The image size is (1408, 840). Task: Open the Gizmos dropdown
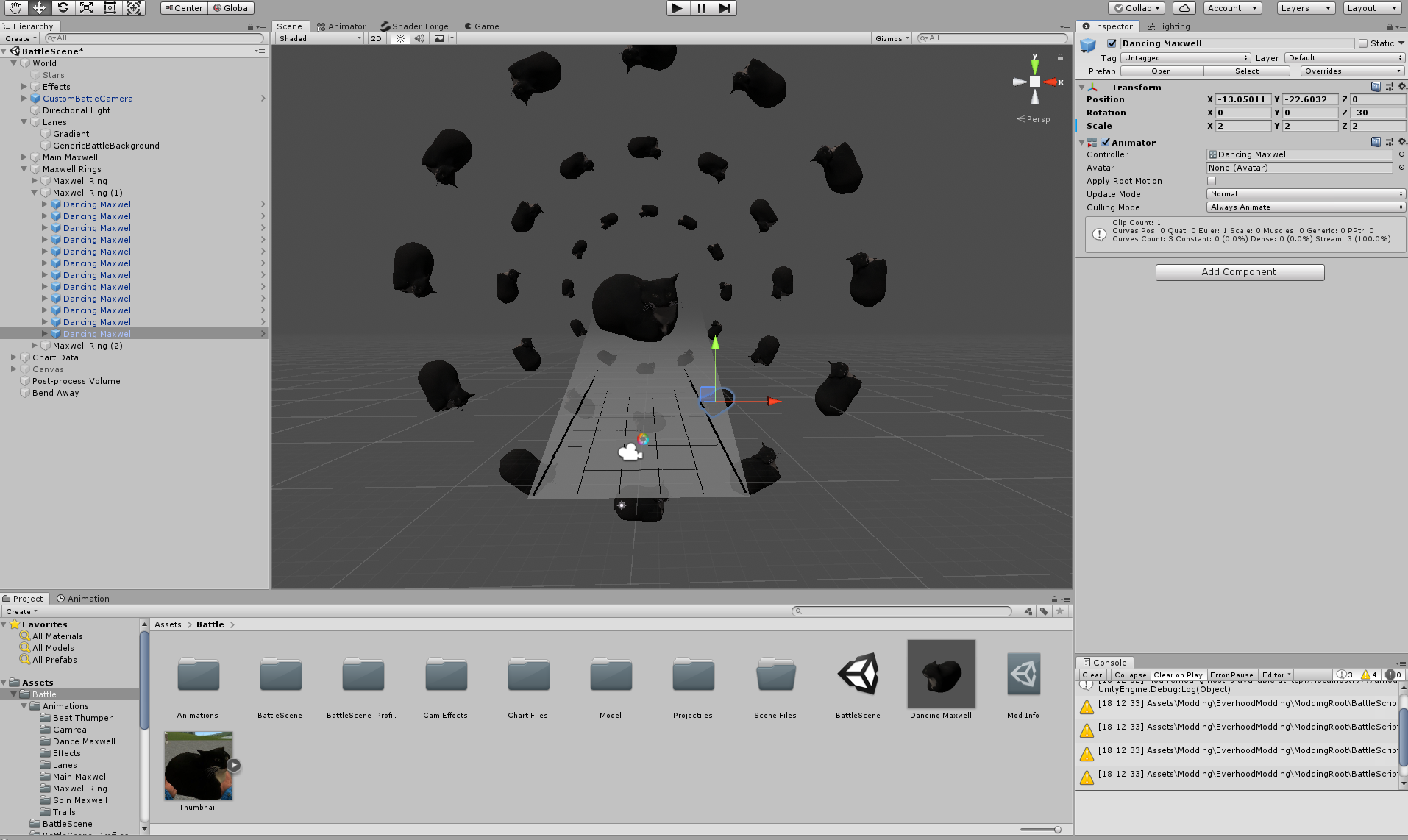892,38
